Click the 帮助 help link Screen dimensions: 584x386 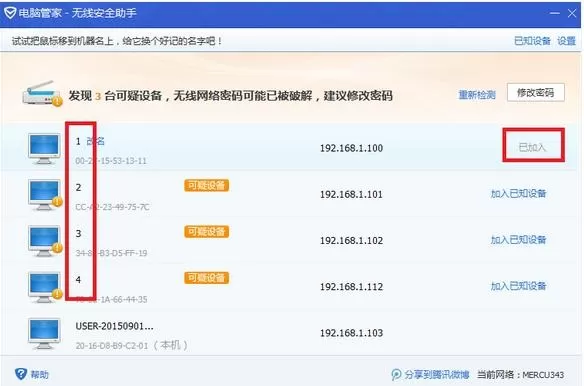pyautogui.click(x=39, y=374)
